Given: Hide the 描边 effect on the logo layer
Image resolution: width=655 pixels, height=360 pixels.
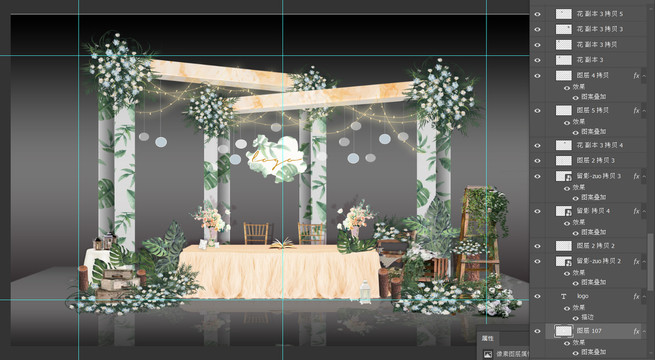Looking at the screenshot, I should pos(575,317).
